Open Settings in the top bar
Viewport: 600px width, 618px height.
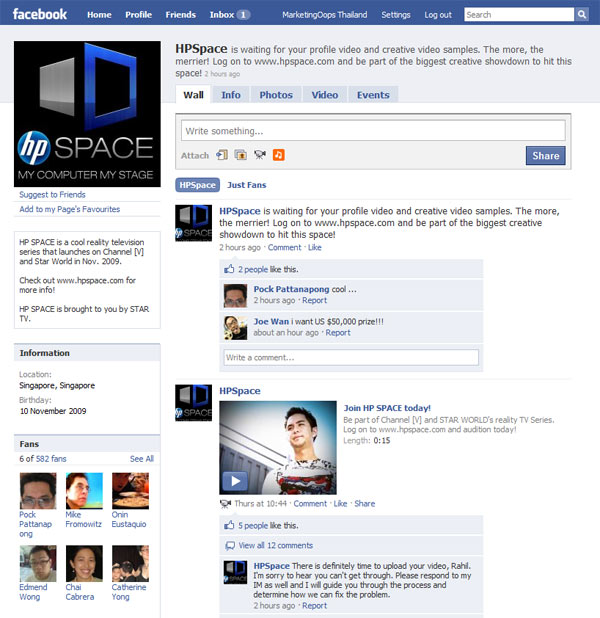395,15
